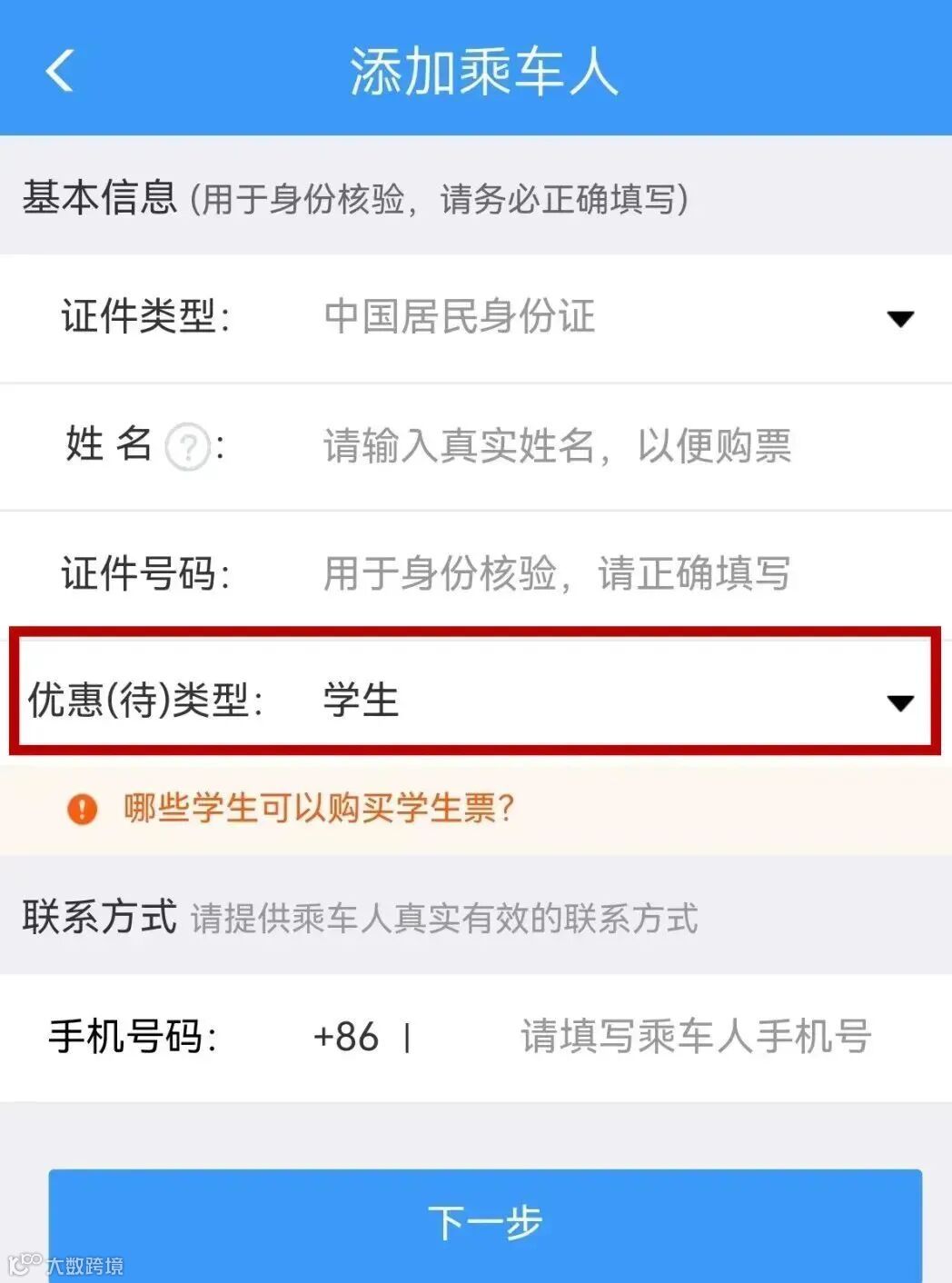Tap the 手机号码 label text
The height and width of the screenshot is (1283, 952).
[x=133, y=1037]
